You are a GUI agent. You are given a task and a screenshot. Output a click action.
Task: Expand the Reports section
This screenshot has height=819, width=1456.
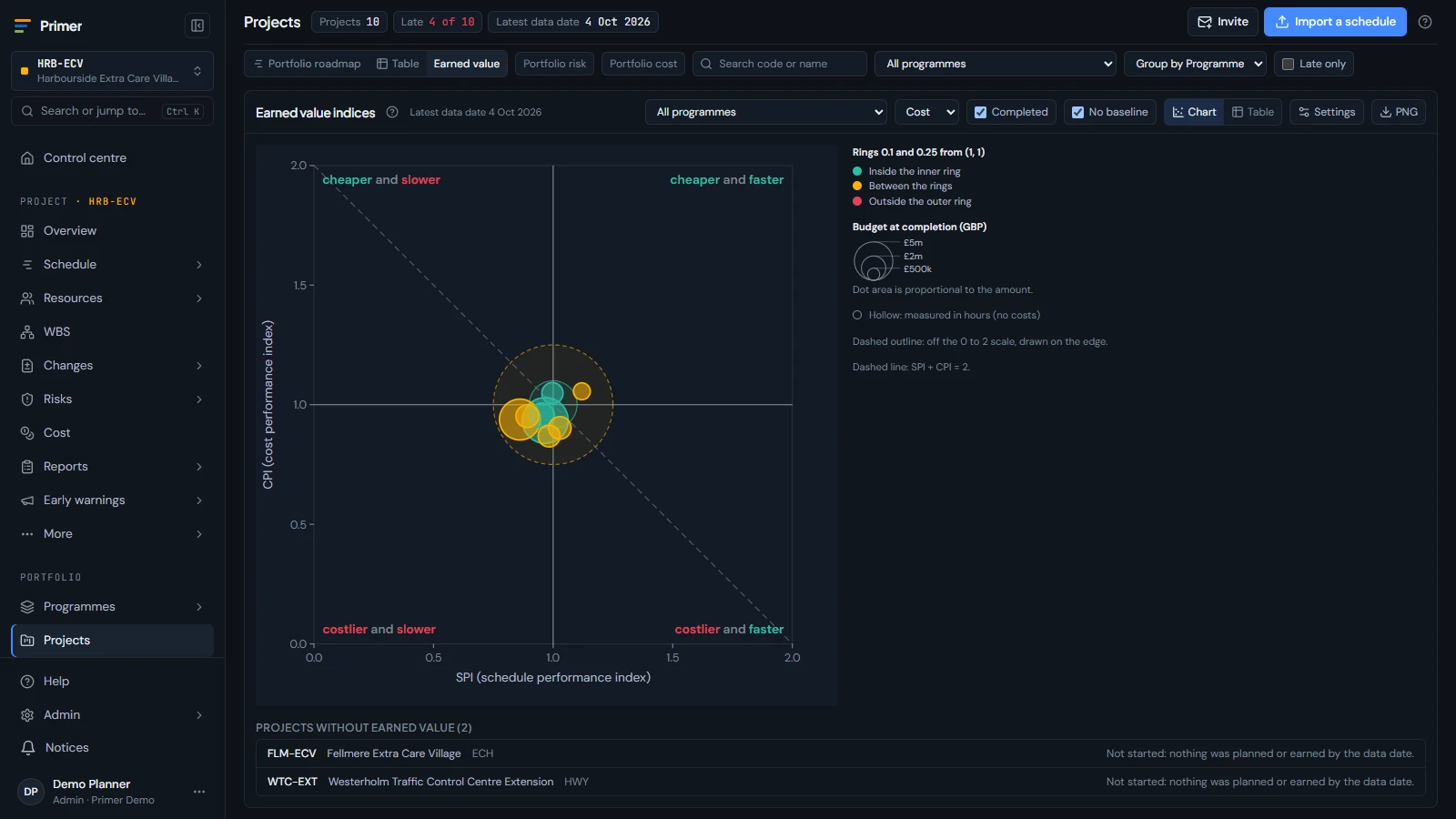tap(113, 466)
